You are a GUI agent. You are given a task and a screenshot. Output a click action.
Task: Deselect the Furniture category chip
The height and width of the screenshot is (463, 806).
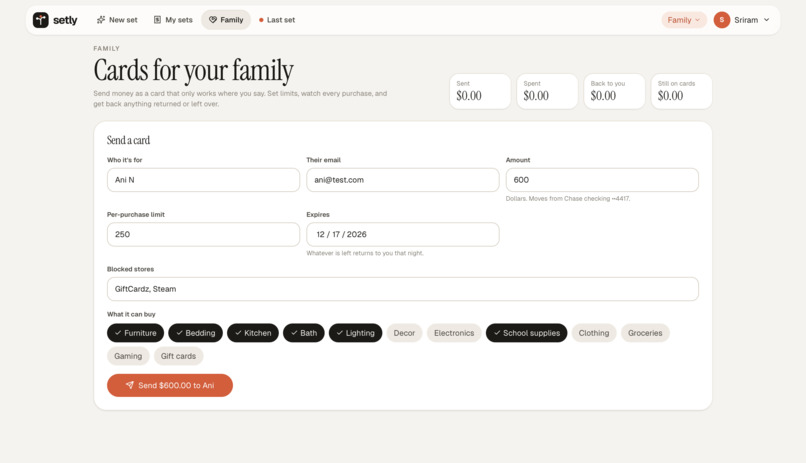135,333
